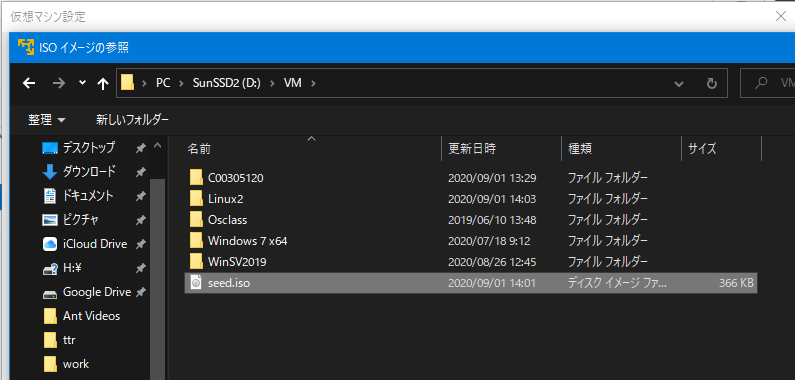Go up one folder level
Viewport: 795px width, 380px height.
[x=103, y=83]
